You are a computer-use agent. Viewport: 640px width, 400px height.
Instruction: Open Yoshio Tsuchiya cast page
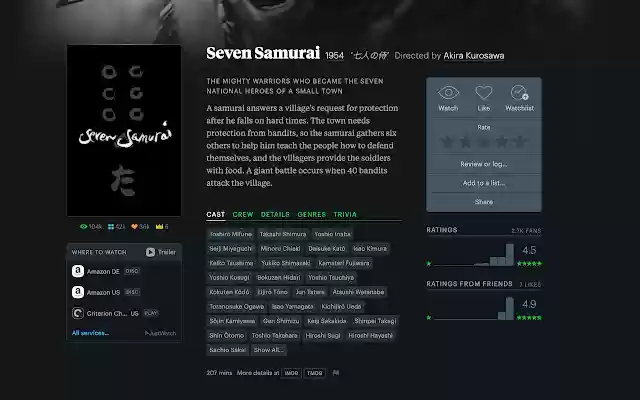331,278
